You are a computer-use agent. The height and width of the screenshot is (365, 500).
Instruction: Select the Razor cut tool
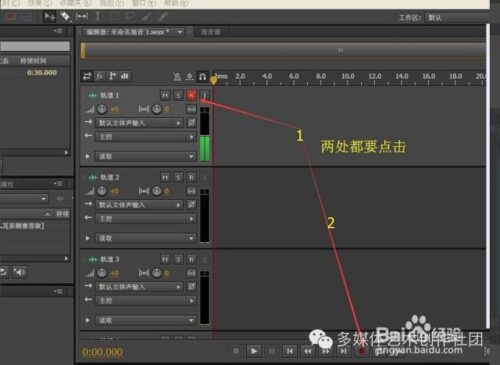click(x=66, y=17)
